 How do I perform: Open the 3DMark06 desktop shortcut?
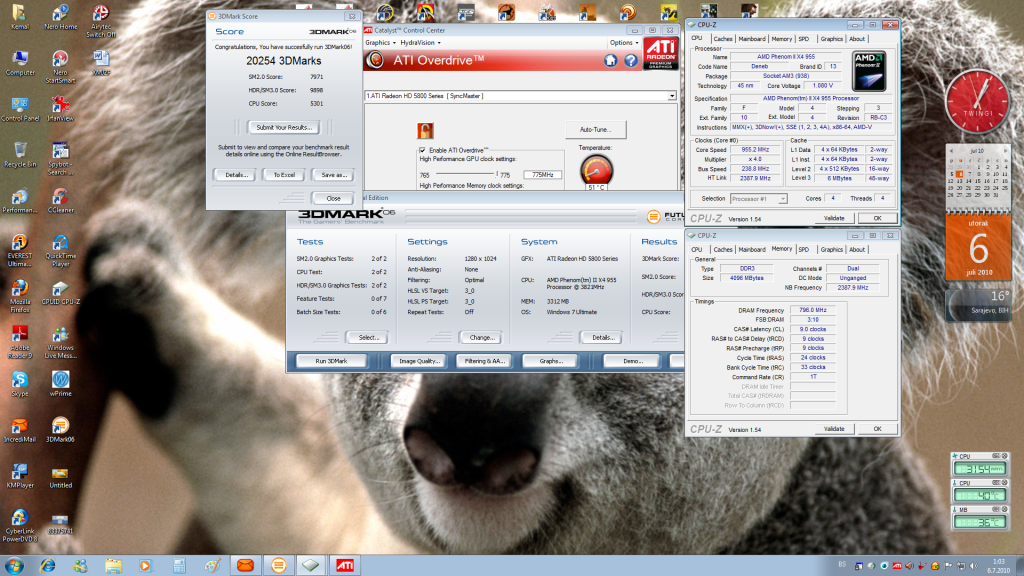tap(60, 430)
